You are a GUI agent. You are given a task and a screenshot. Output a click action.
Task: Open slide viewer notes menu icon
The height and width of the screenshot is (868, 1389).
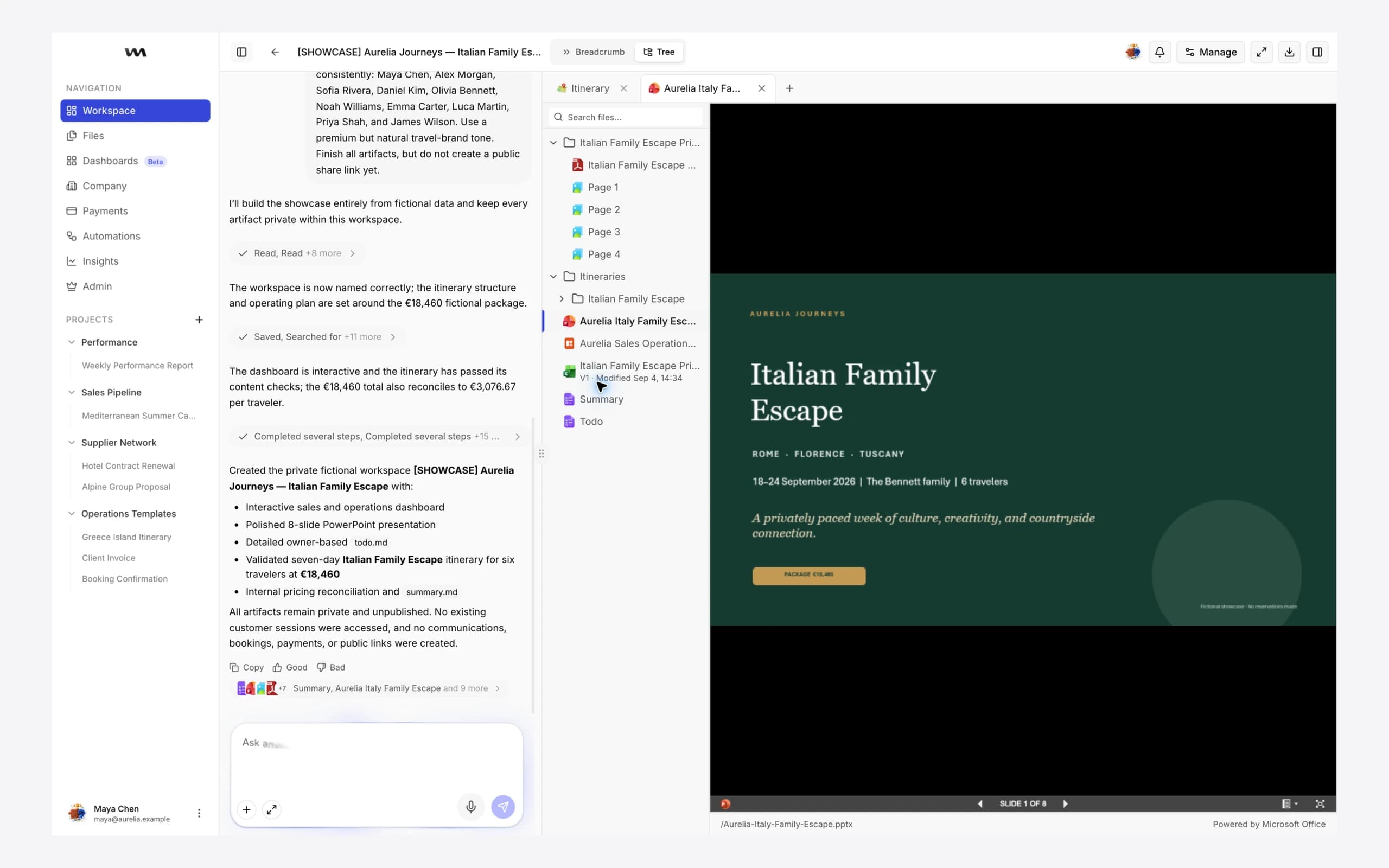[1289, 803]
